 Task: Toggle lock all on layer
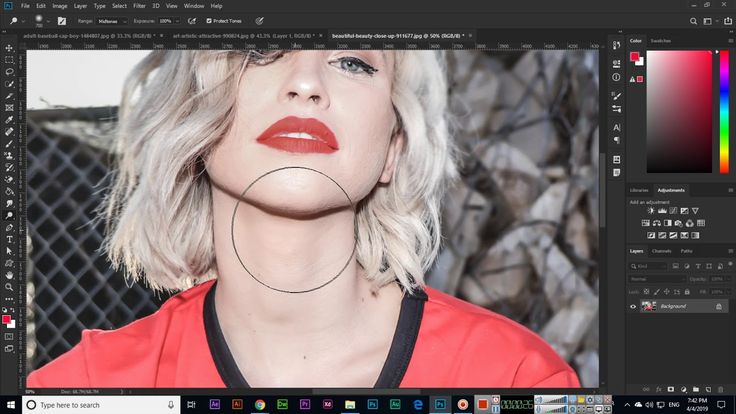[687, 292]
